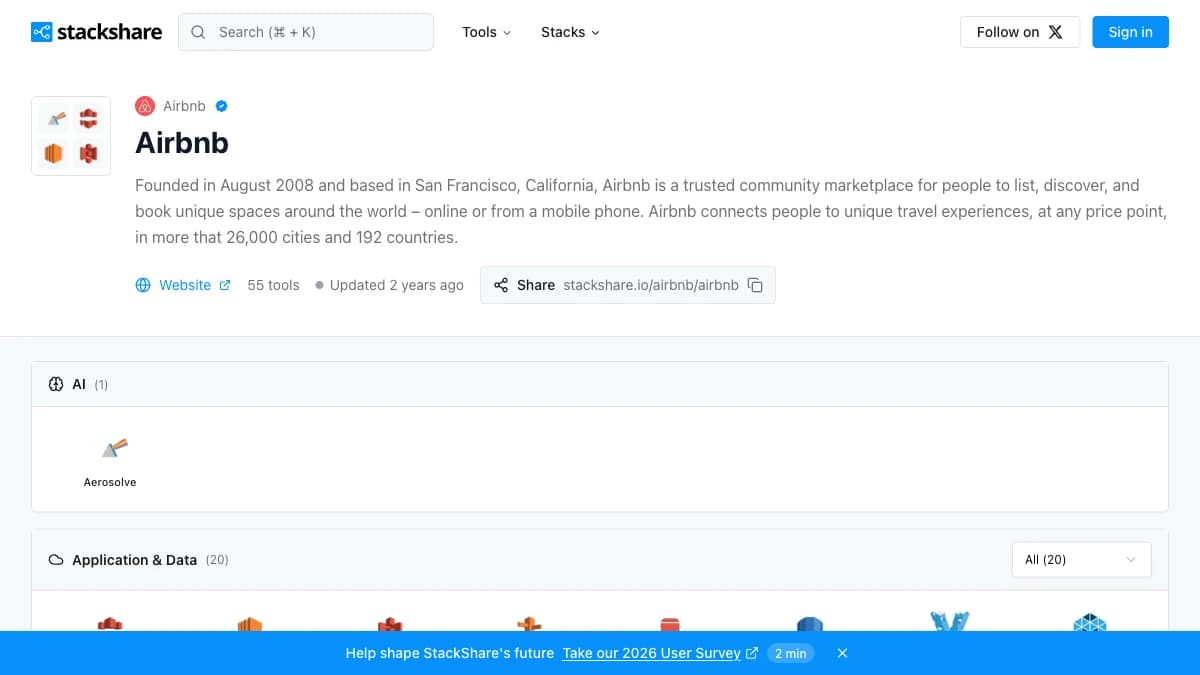1200x675 pixels.
Task: Click the Follow on X button
Action: point(1020,32)
